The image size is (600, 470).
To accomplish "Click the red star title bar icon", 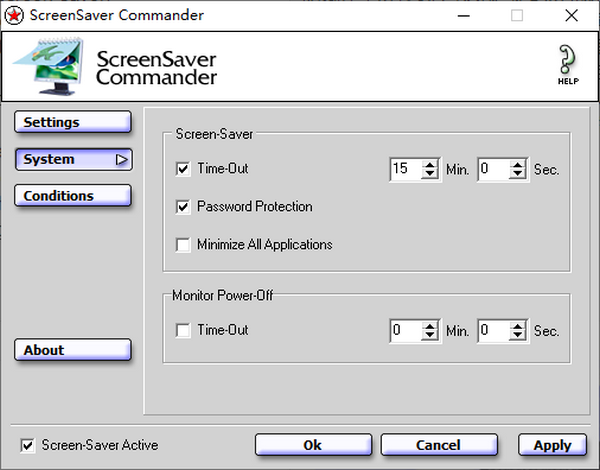I will [x=14, y=16].
